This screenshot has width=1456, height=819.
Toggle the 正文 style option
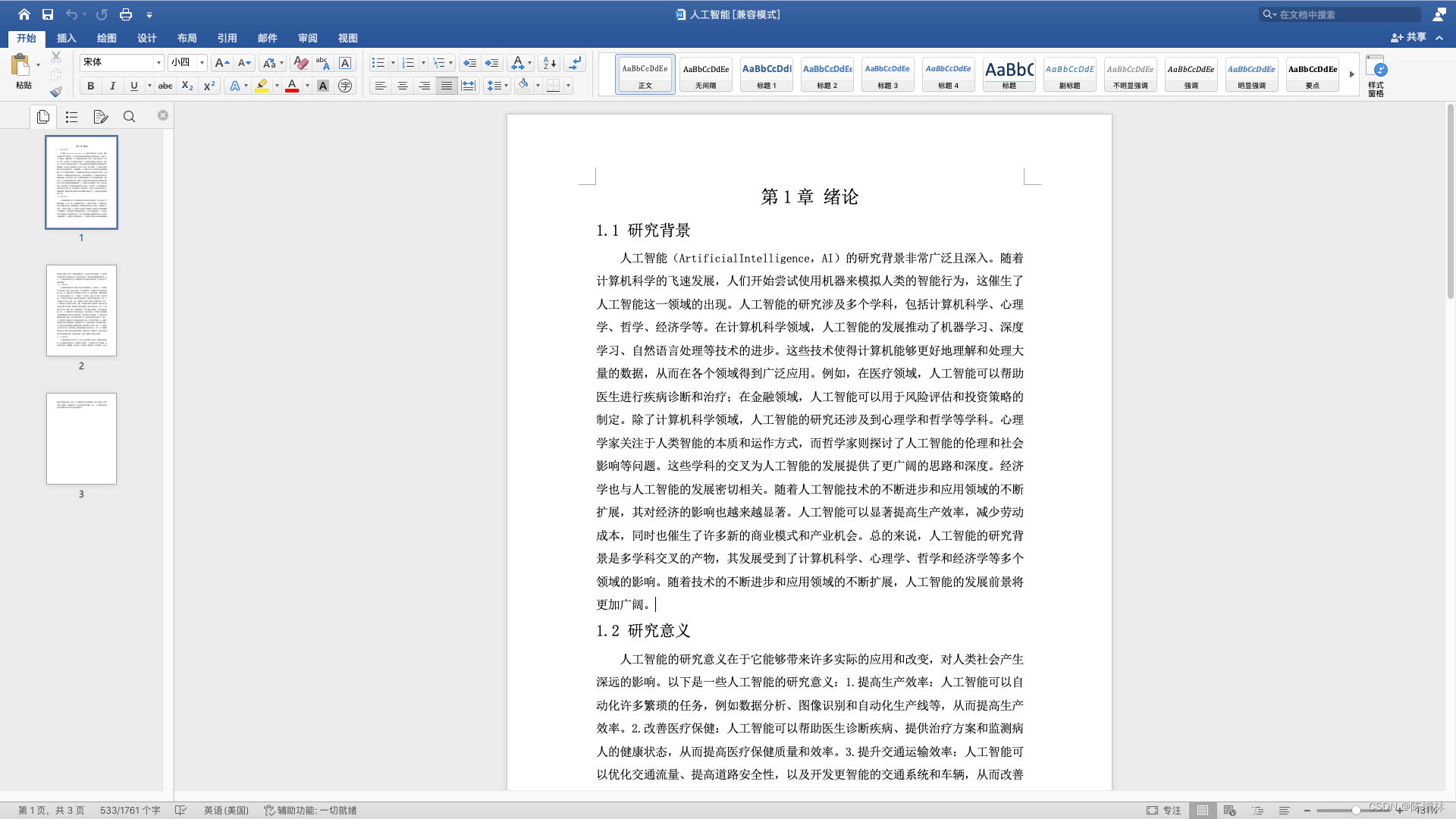pos(645,74)
